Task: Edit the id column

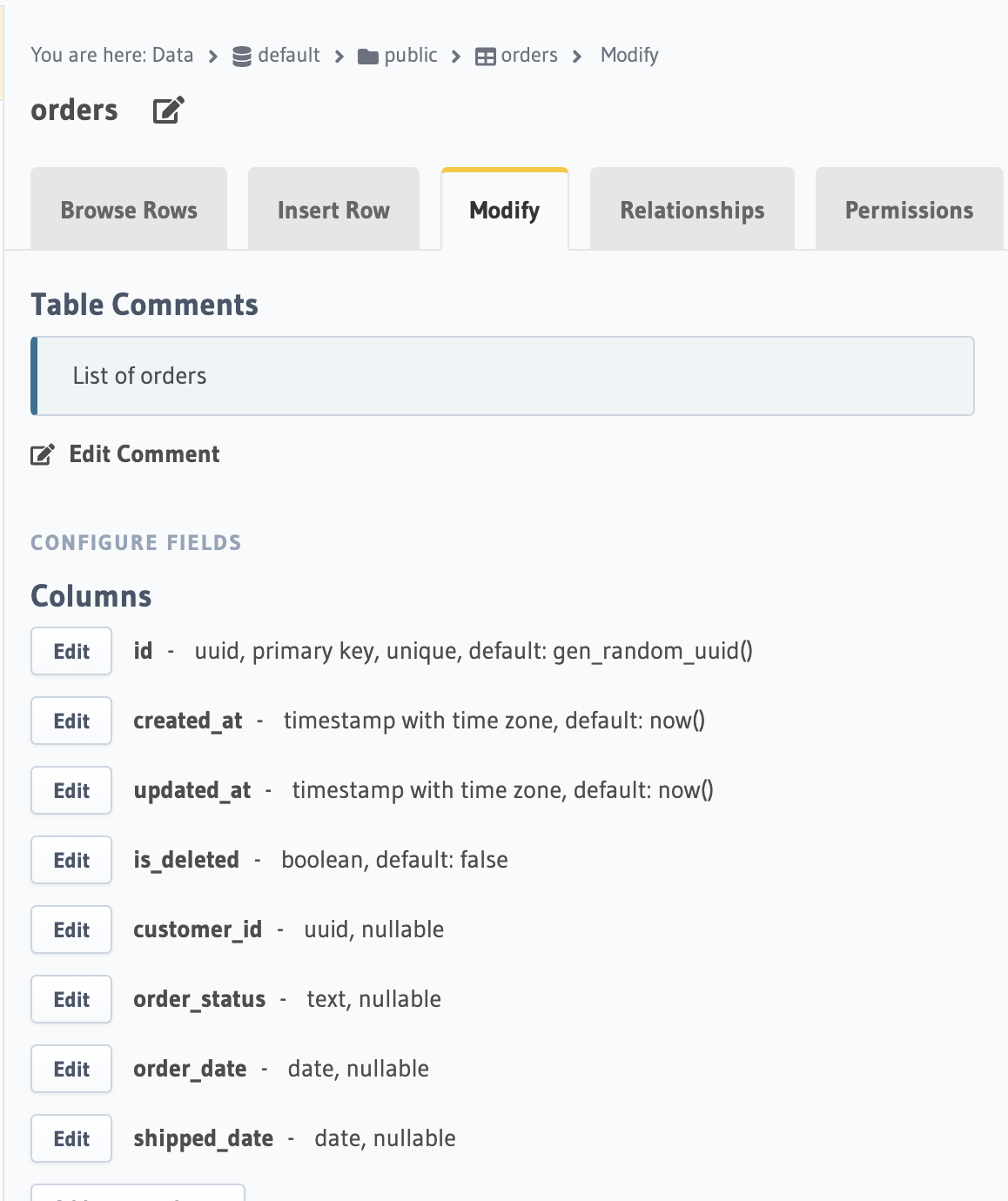Action: coord(71,651)
